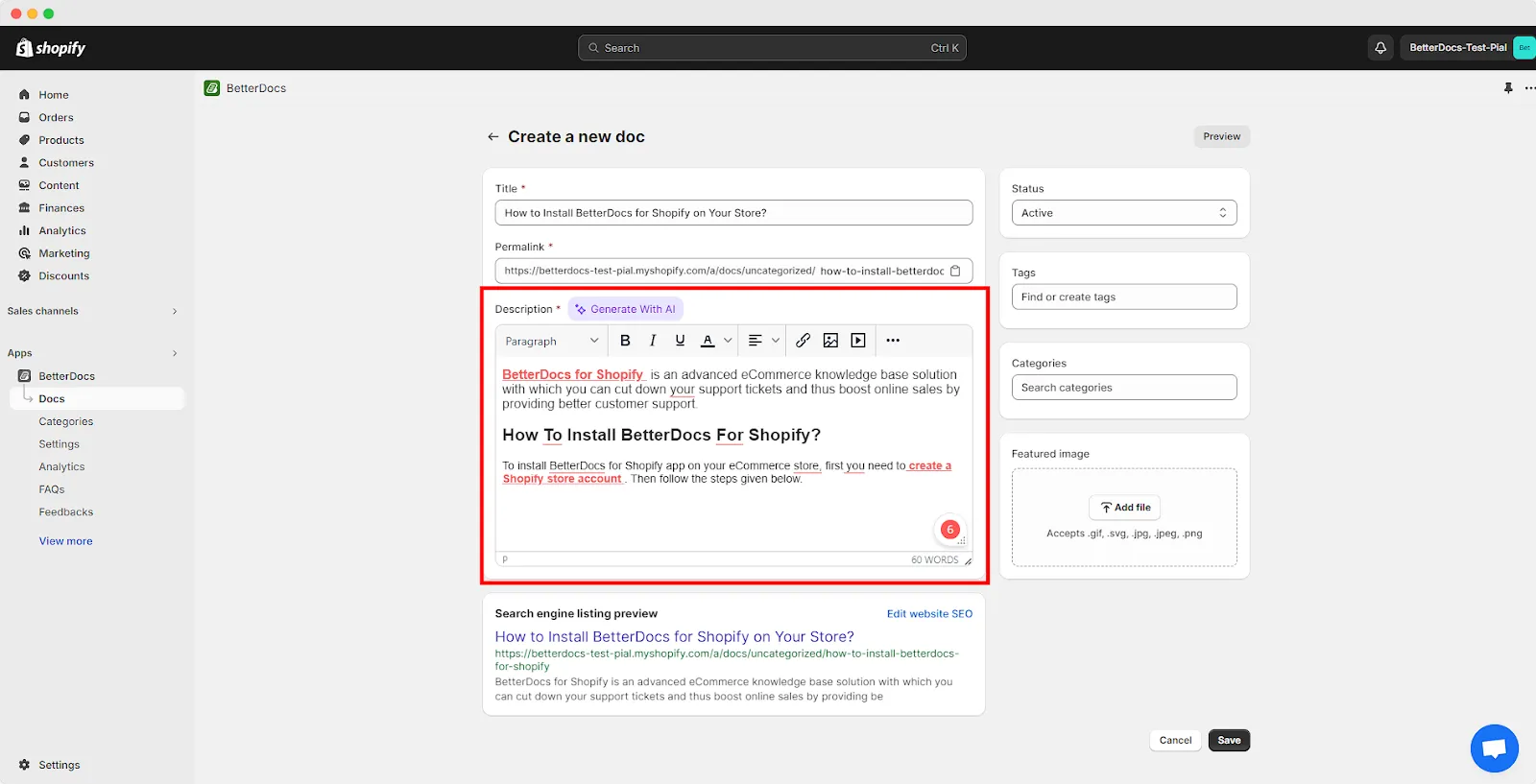The height and width of the screenshot is (784, 1536).
Task: Click the Find or create tags field
Action: 1124,297
